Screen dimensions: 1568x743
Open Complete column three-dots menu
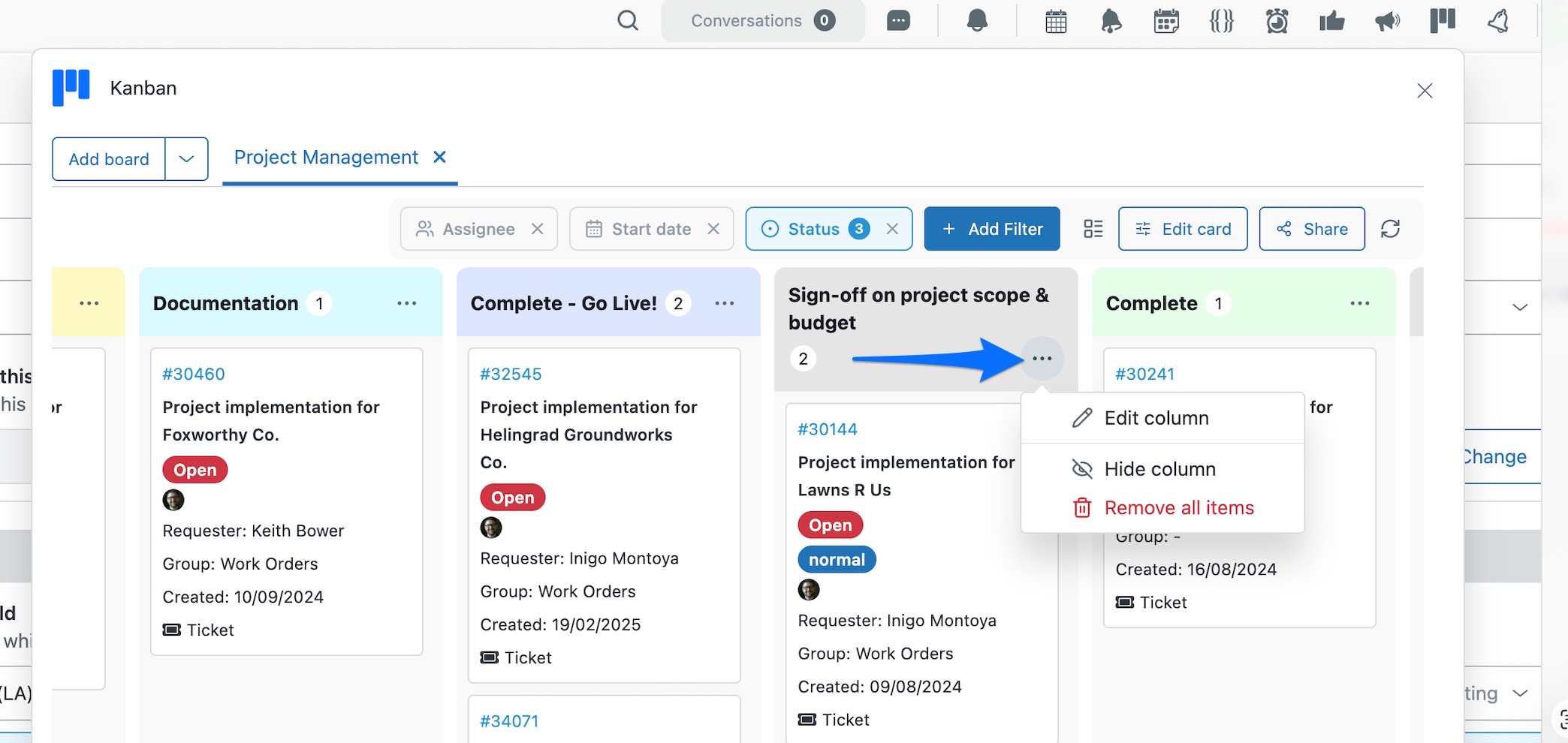pyautogui.click(x=1359, y=303)
